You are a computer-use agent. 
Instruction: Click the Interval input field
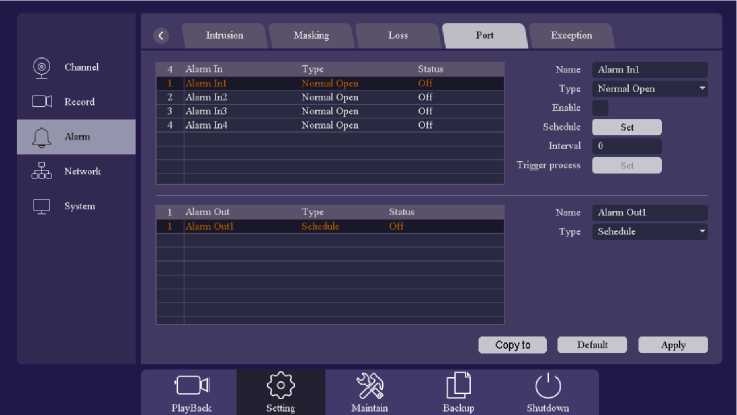(627, 146)
